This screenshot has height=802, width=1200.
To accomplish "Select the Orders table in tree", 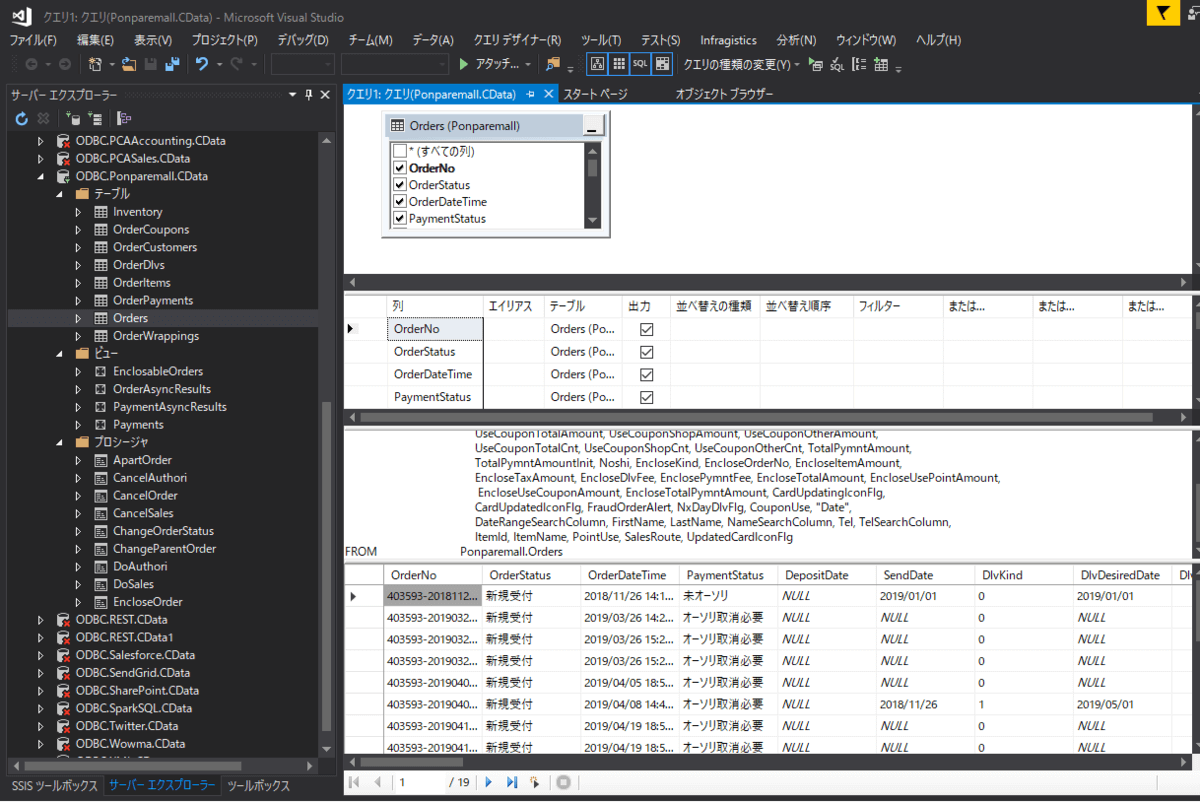I will tap(130, 318).
